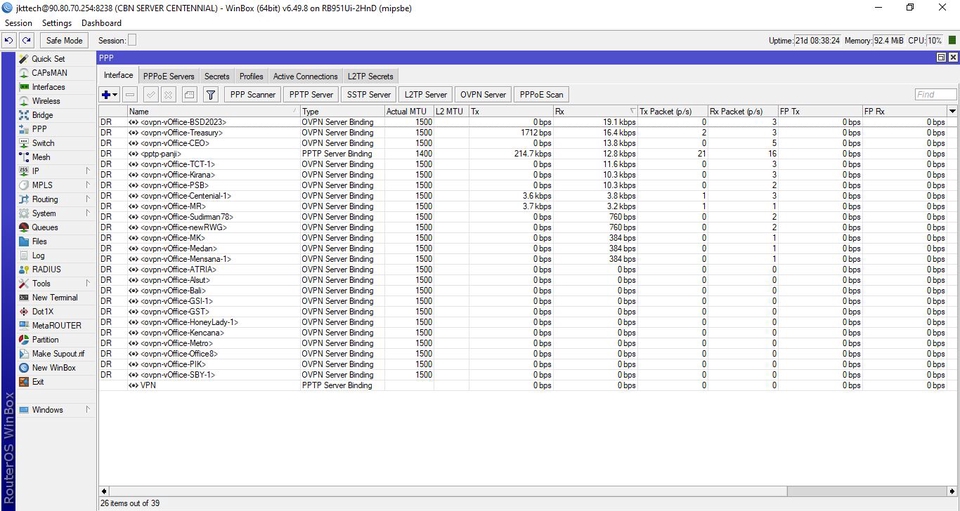Toggle Safe Mode
The height and width of the screenshot is (511, 960).
tap(64, 40)
